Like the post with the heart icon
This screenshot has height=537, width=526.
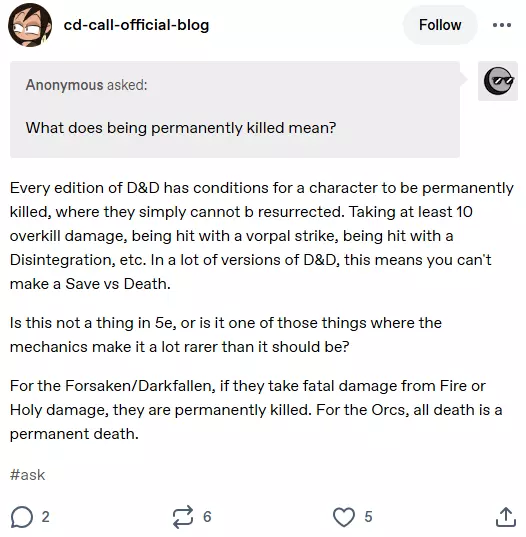click(344, 517)
